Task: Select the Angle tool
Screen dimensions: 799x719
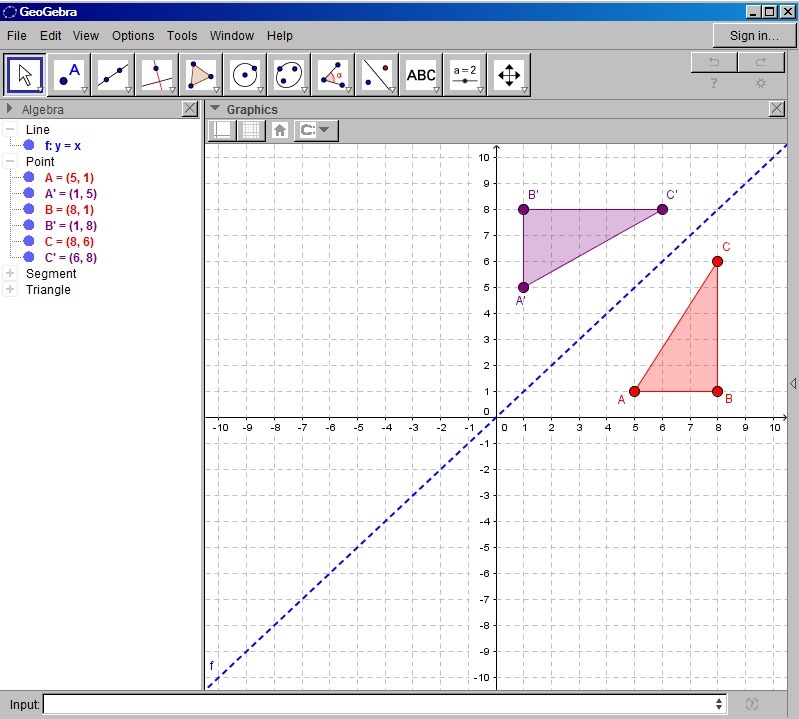Action: [x=333, y=75]
